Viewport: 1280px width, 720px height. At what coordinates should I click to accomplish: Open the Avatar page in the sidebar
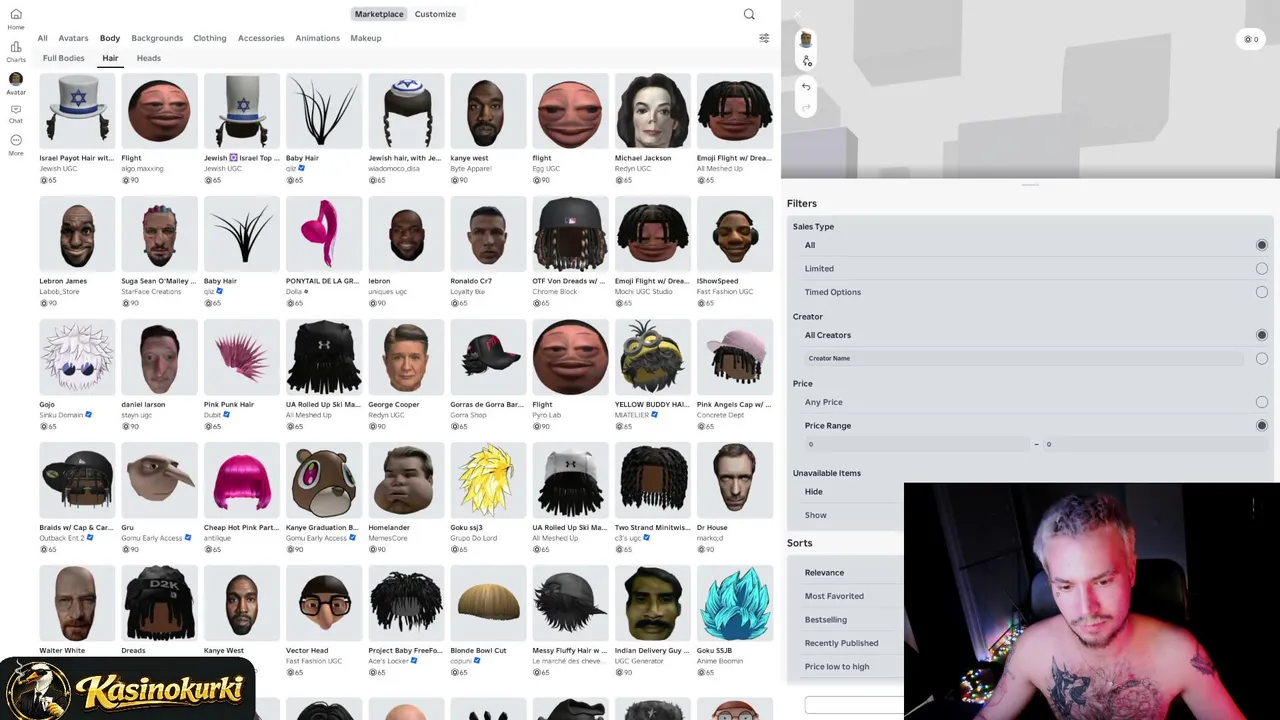16,83
